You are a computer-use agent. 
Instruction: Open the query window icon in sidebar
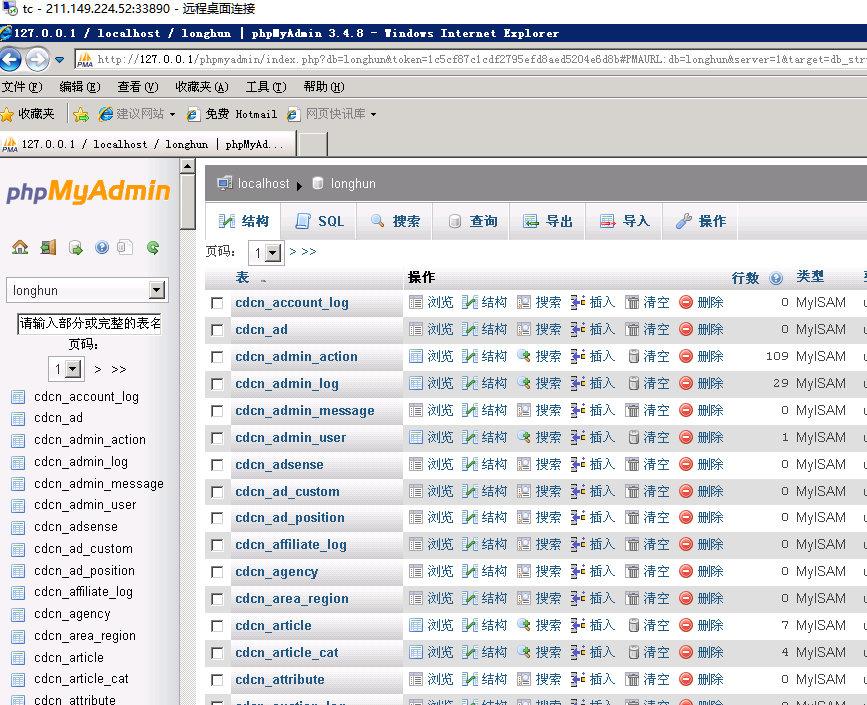[76, 248]
